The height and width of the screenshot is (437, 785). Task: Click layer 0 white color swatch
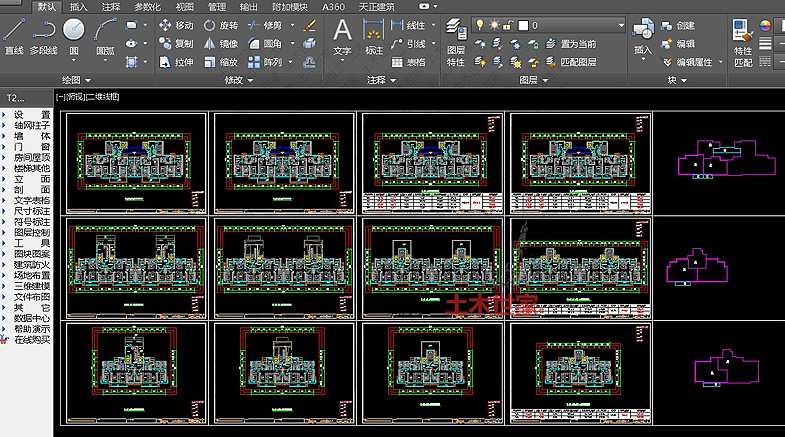coord(523,25)
